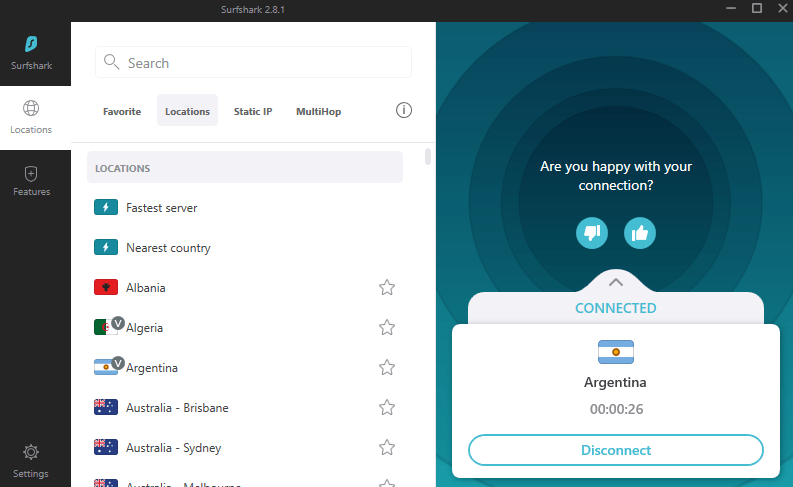793x487 pixels.
Task: Click the lightning icon for Nearest country
Action: (106, 247)
